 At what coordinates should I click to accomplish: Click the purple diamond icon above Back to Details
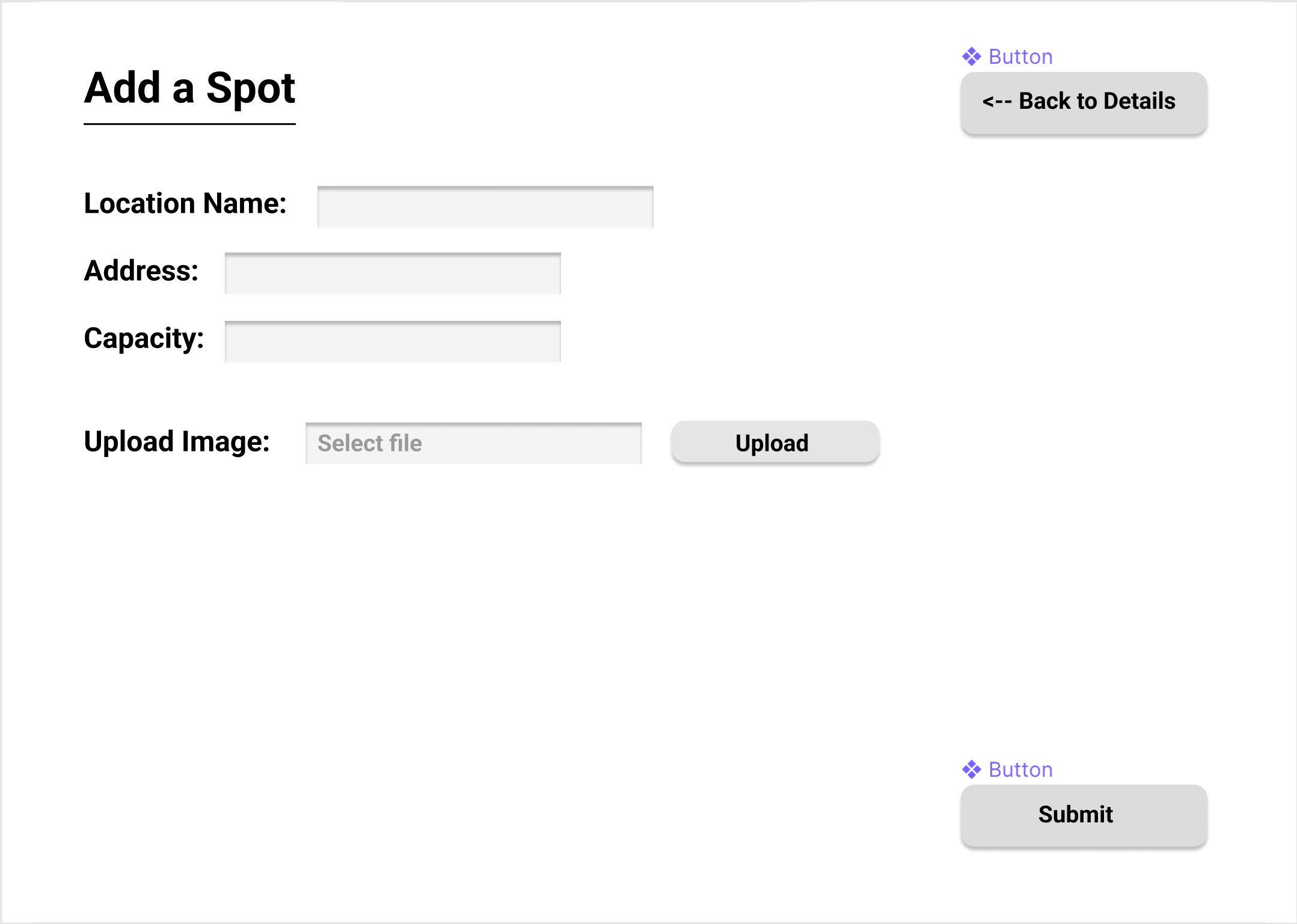click(x=972, y=56)
